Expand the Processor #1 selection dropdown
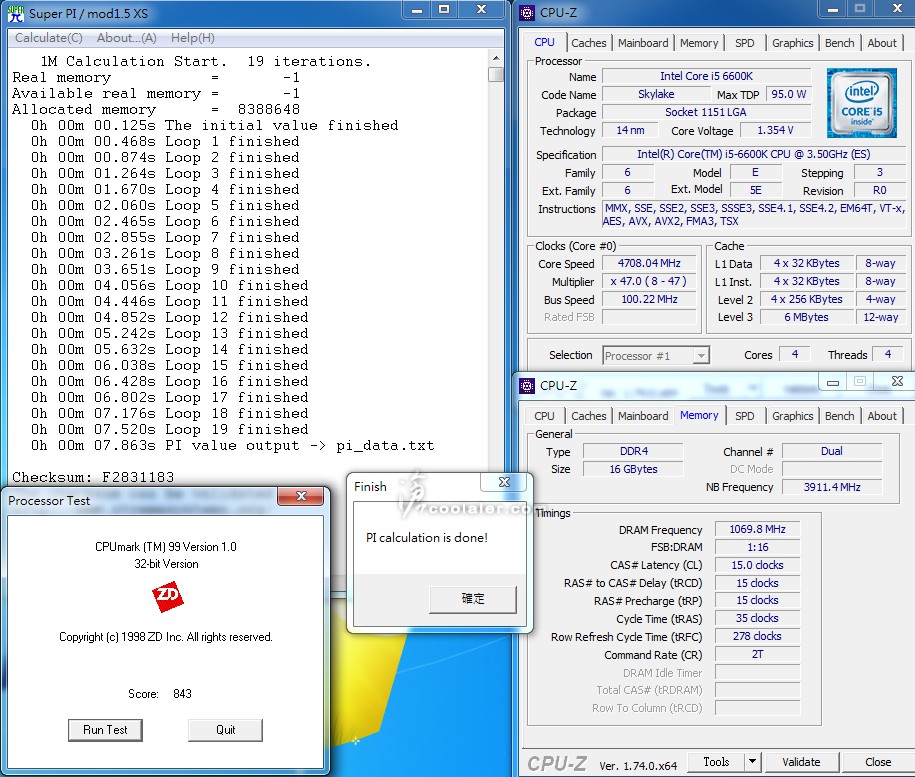915x777 pixels. tap(701, 355)
